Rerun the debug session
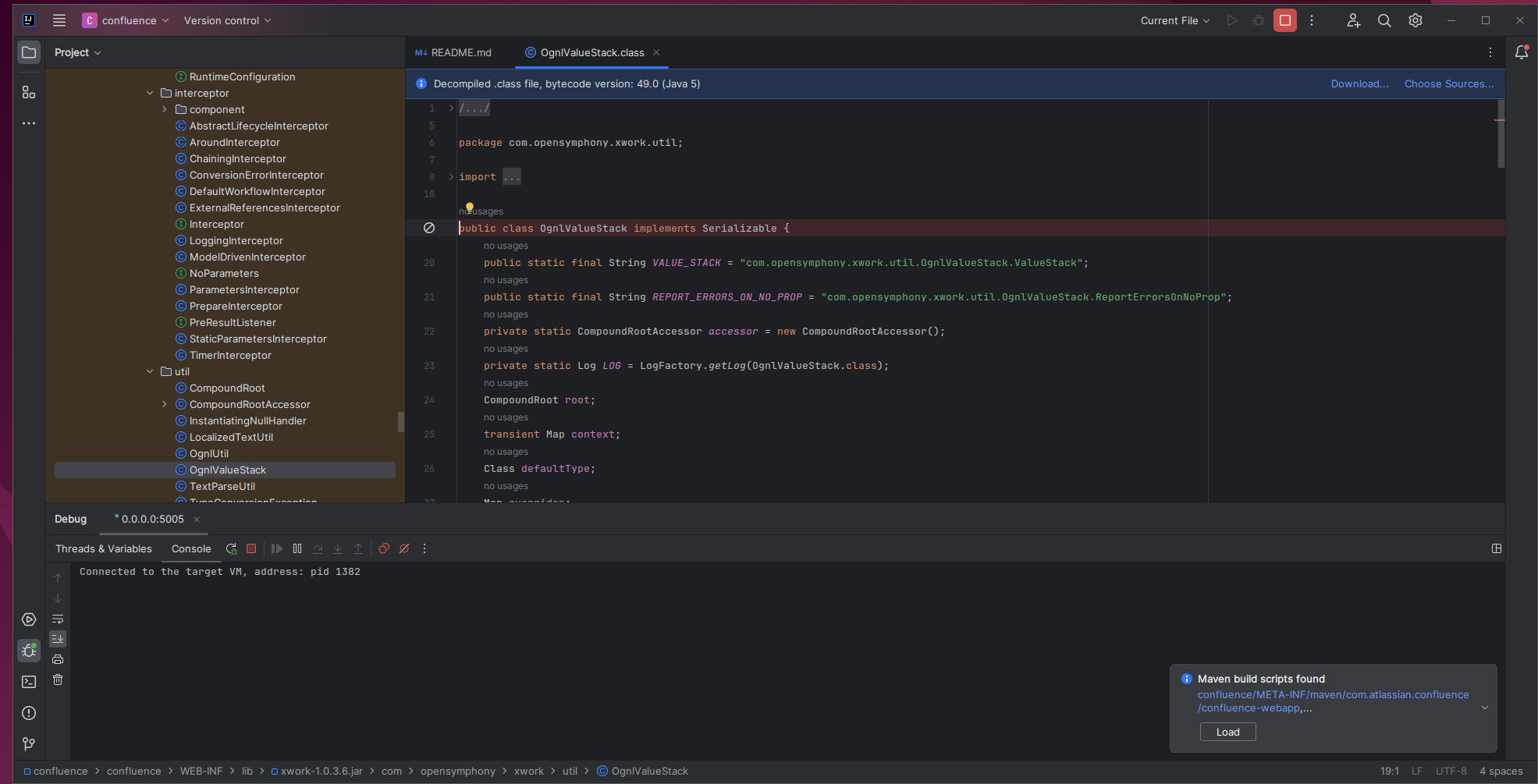1538x784 pixels. pyautogui.click(x=231, y=548)
